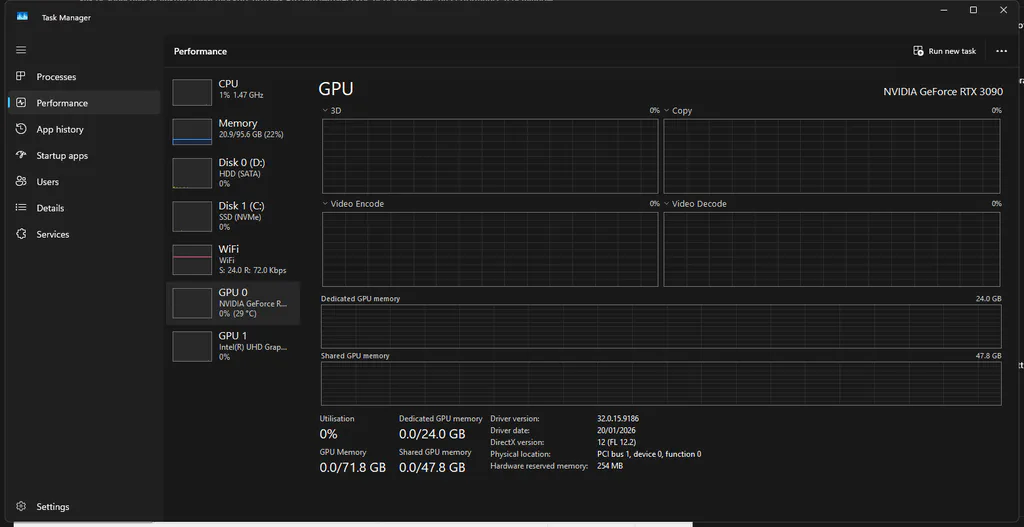Select the Disk 0 (D:) thumbnail
The height and width of the screenshot is (527, 1024).
click(192, 173)
